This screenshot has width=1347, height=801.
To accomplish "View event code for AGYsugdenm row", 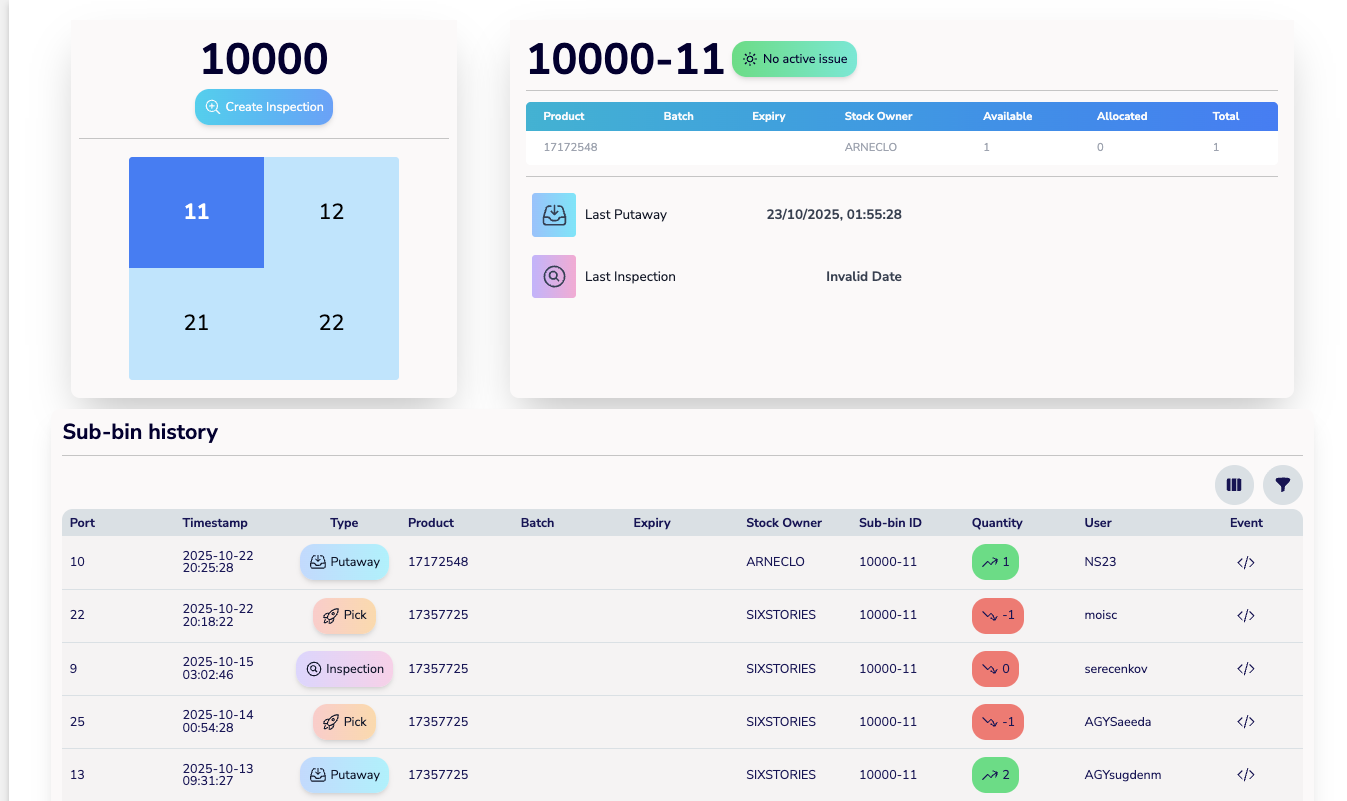I will 1246,775.
